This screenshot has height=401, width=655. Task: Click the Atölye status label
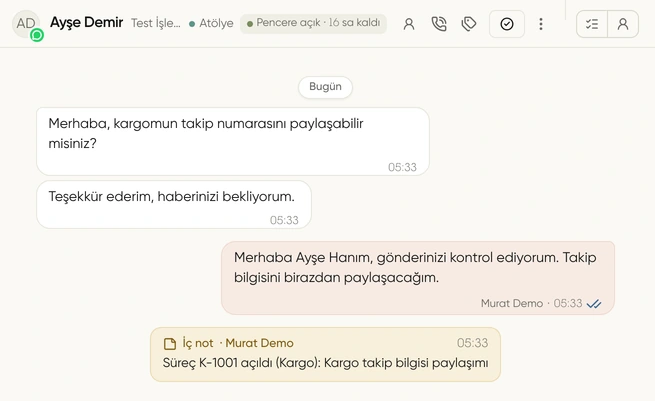click(211, 23)
